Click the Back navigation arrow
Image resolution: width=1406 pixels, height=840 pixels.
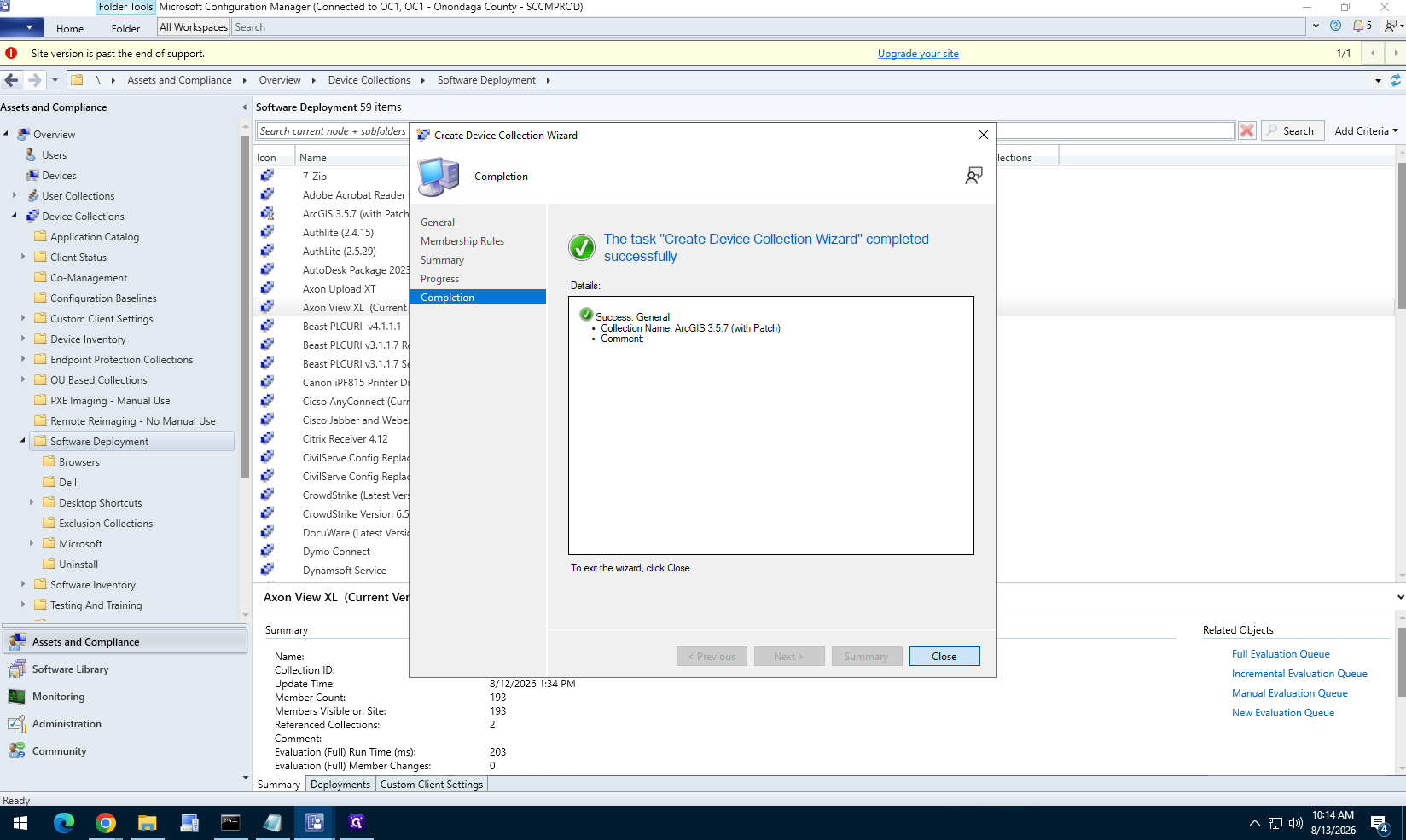point(11,80)
